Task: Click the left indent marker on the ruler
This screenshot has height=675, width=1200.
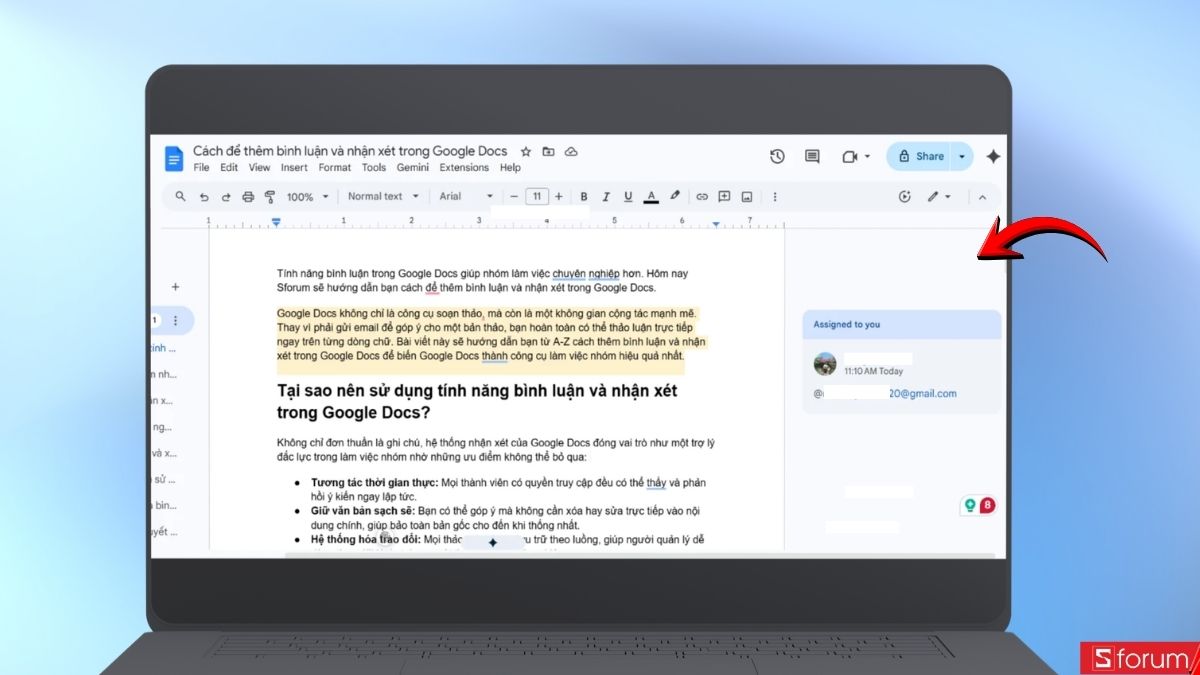Action: pyautogui.click(x=276, y=222)
